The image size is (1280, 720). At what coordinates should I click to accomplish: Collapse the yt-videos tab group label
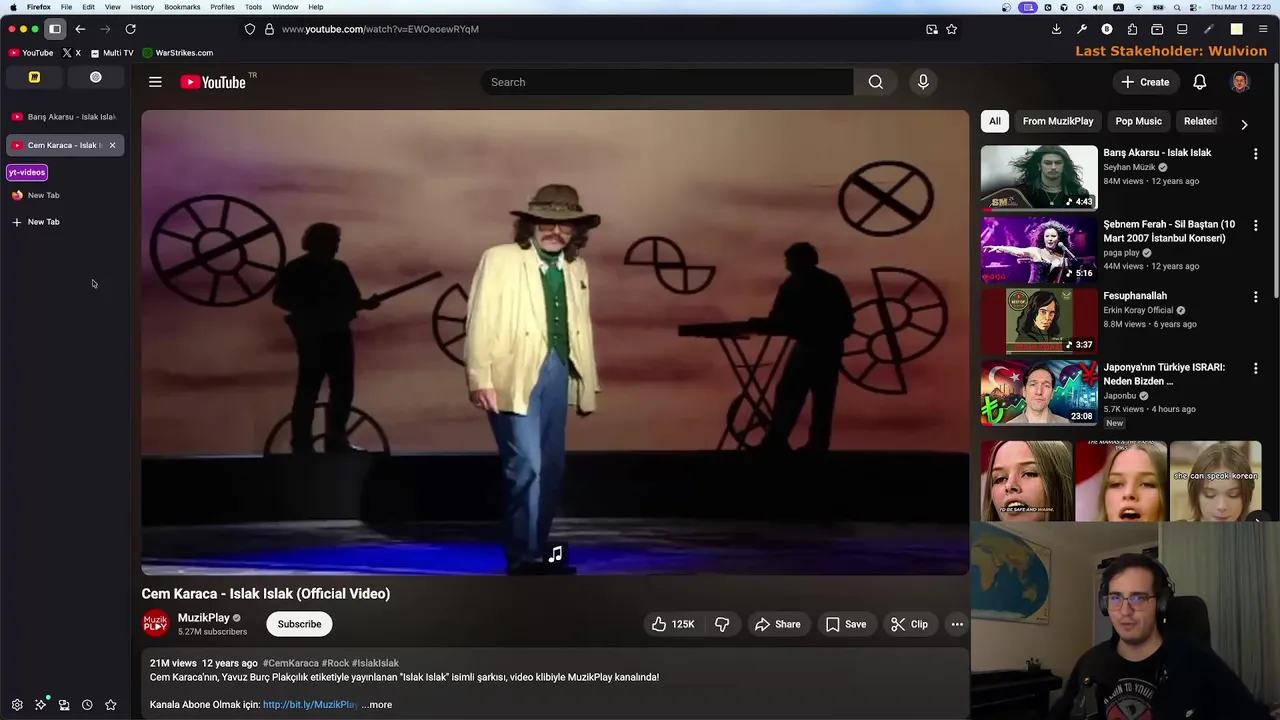point(27,172)
